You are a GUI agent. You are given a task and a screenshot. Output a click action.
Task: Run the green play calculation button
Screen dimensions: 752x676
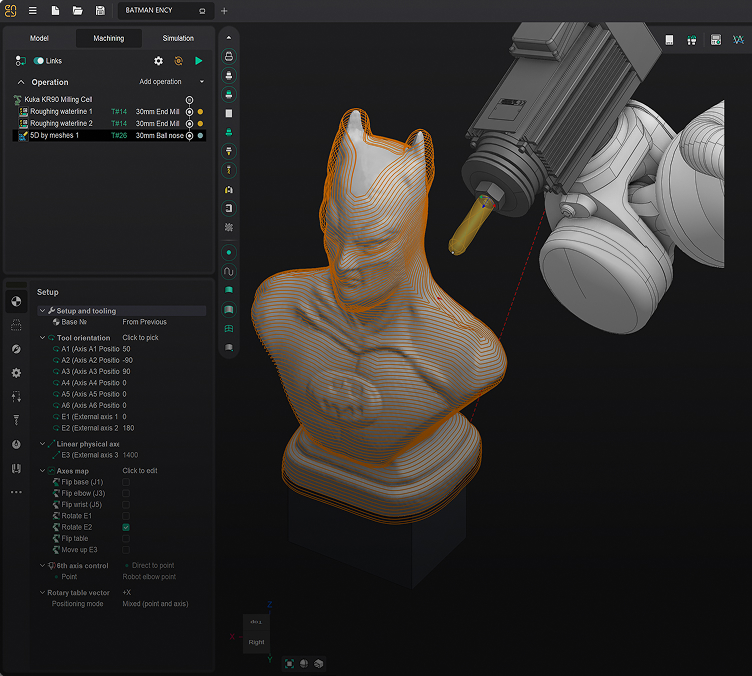199,61
